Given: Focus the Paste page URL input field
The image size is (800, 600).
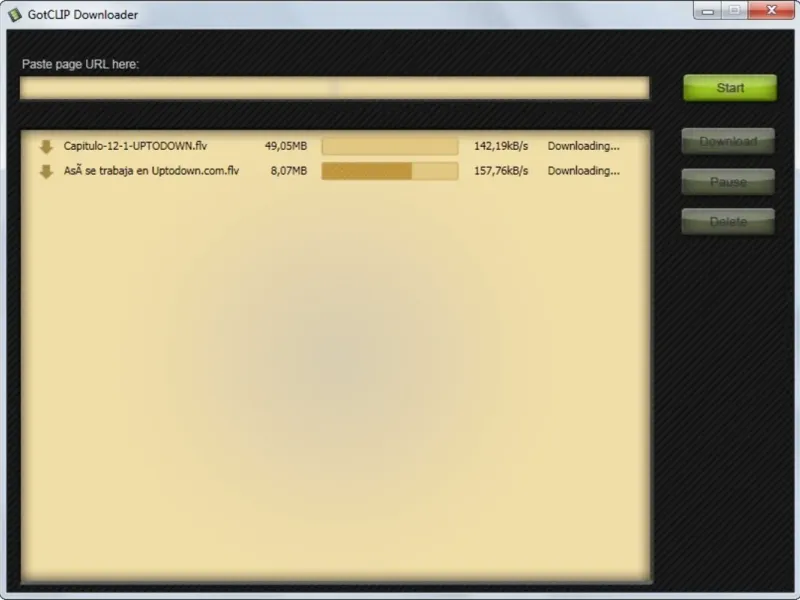Looking at the screenshot, I should 335,88.
